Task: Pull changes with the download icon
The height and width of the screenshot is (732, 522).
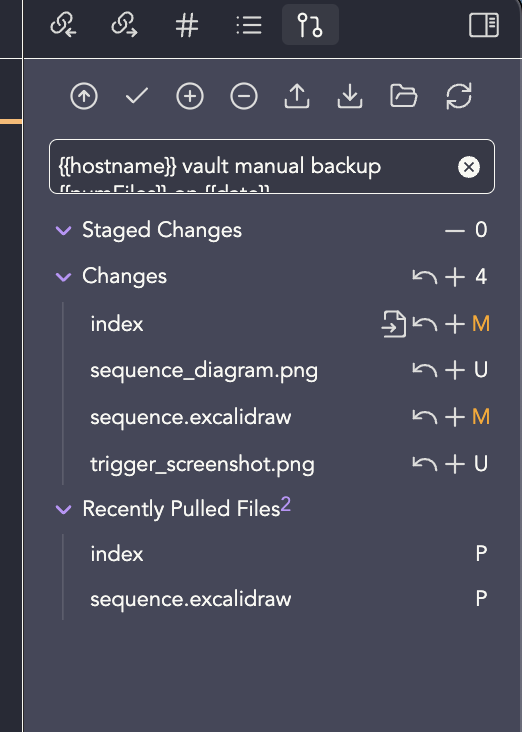Action: point(350,96)
